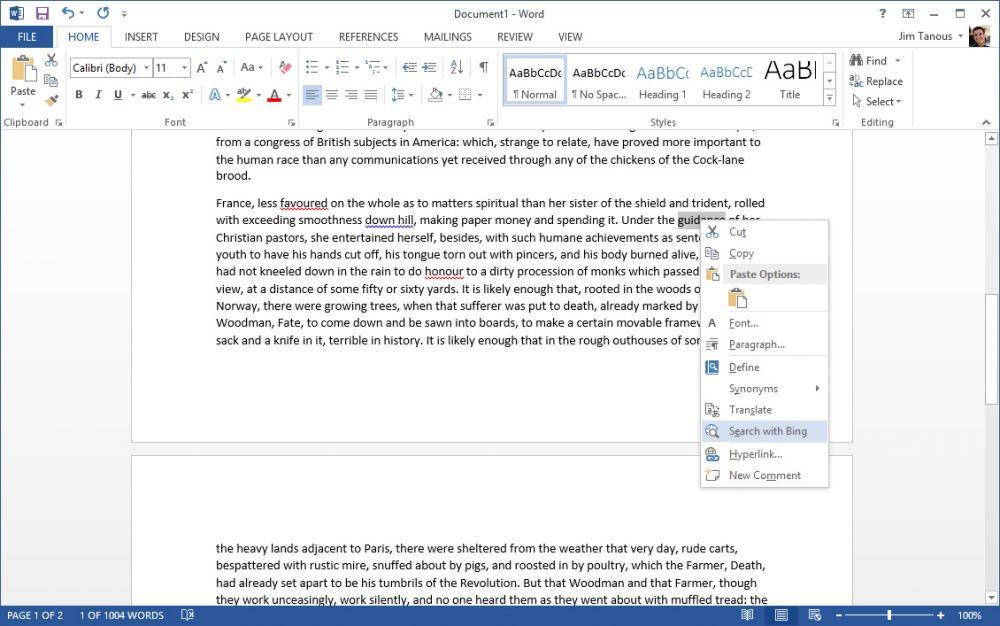Toggle show paragraph marks
This screenshot has height=626, width=1000.
[484, 67]
